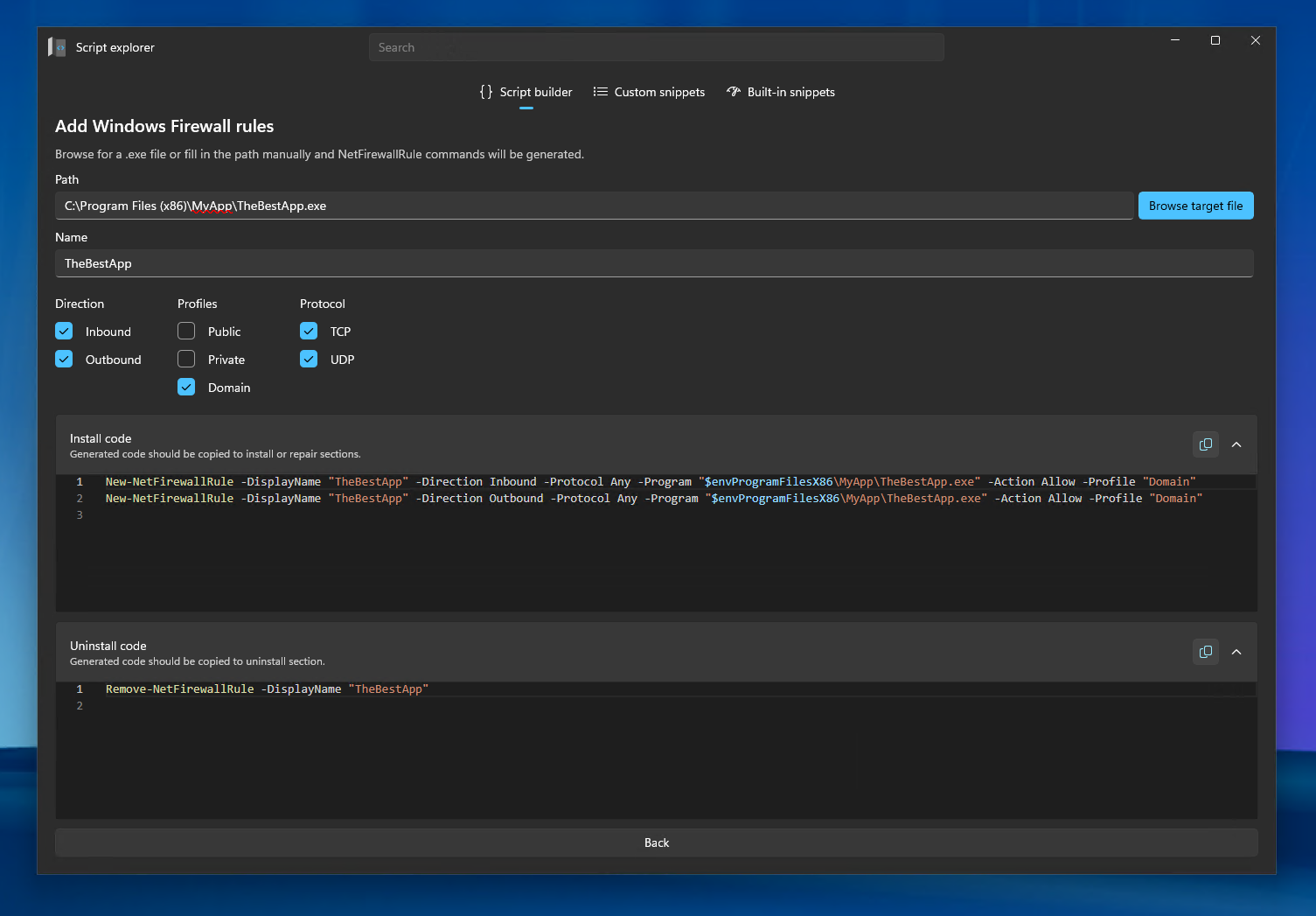Uncheck the Outbound direction checkbox
Viewport: 1316px width, 916px height.
click(x=64, y=359)
